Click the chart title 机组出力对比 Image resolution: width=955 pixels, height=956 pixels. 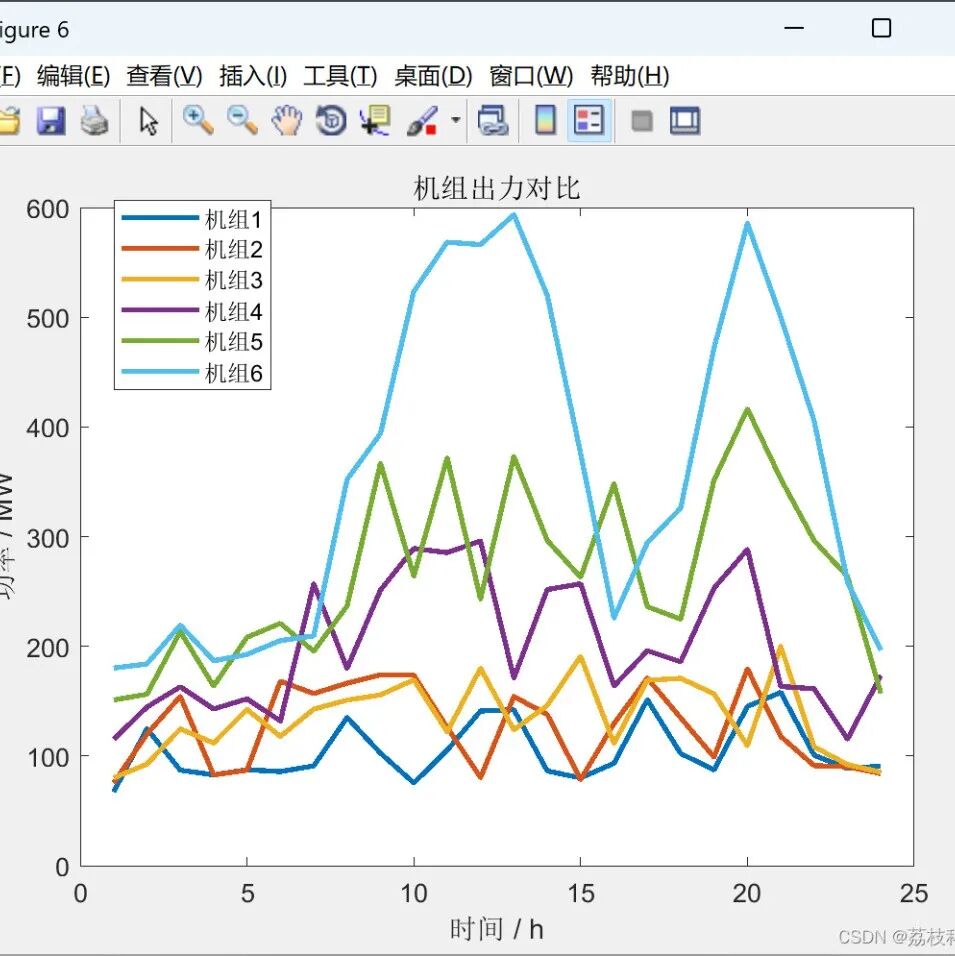[x=496, y=188]
